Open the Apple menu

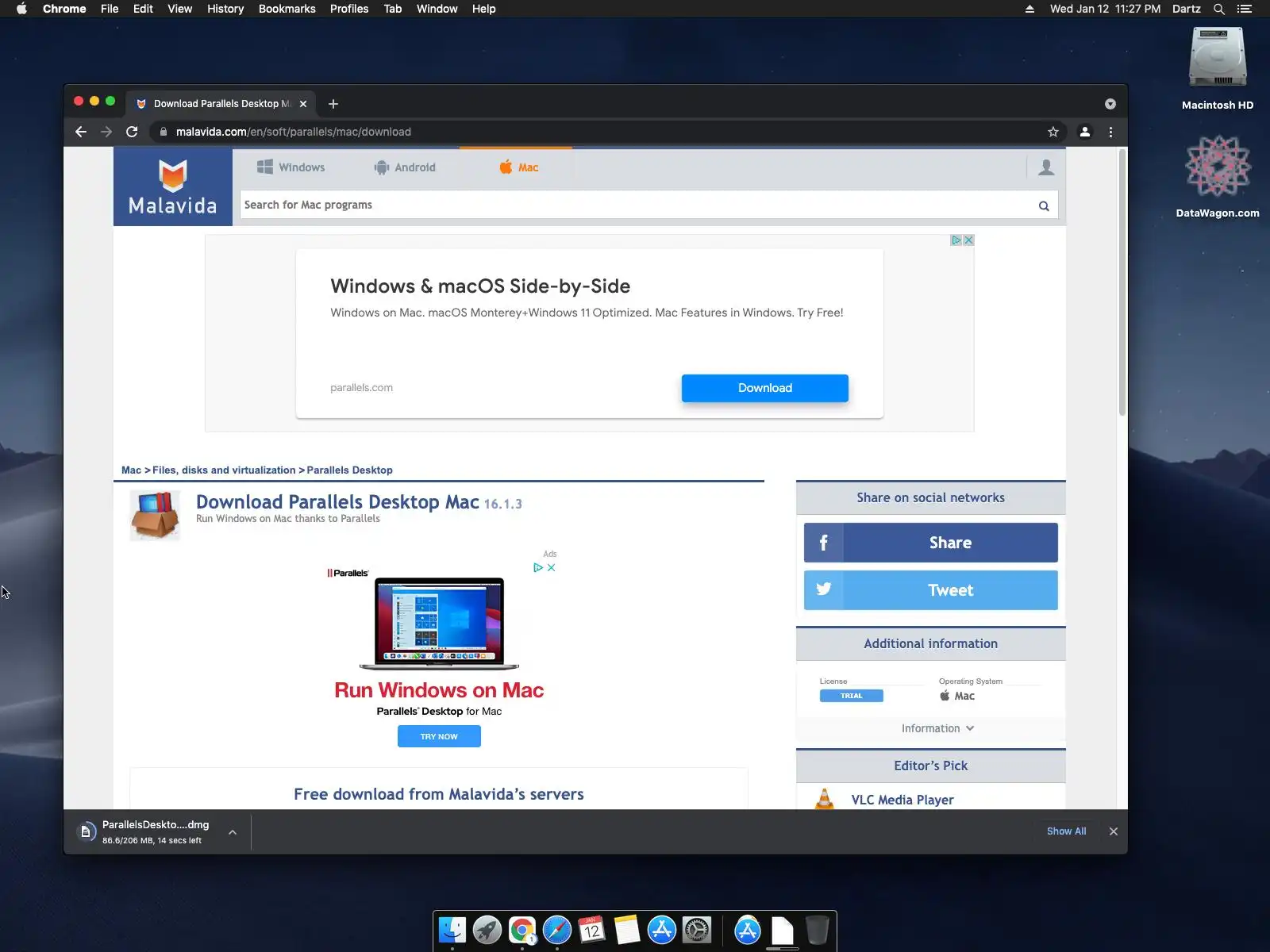coord(21,9)
